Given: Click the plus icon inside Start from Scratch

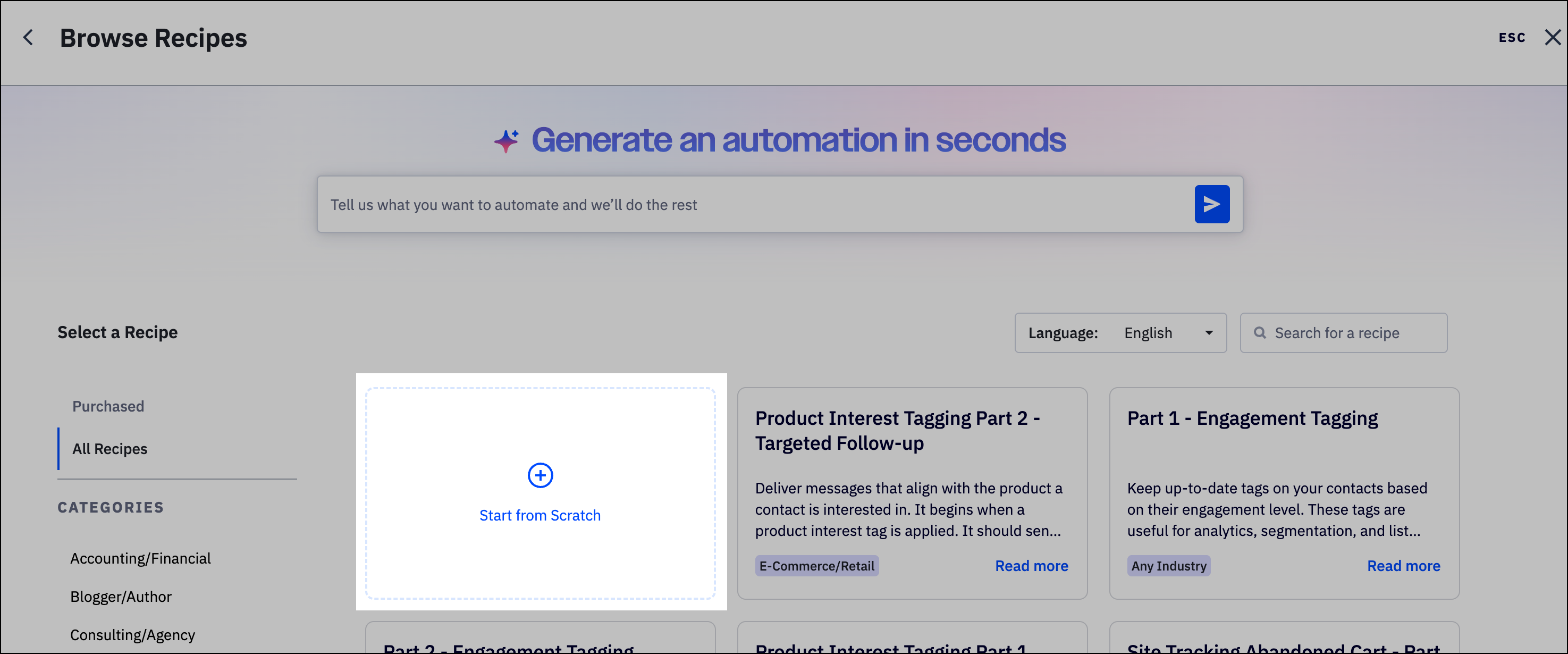Looking at the screenshot, I should (x=540, y=475).
